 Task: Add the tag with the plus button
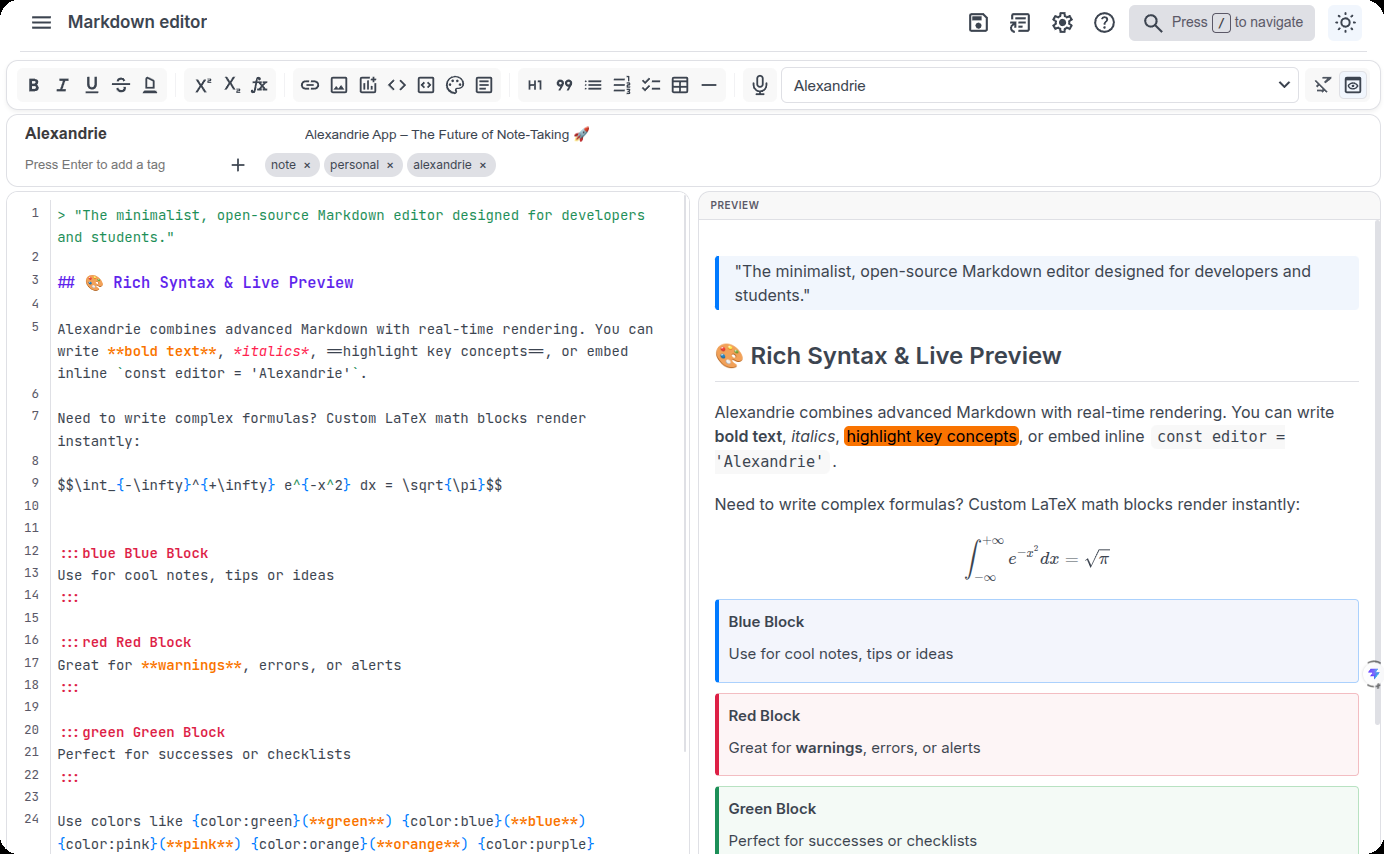238,165
